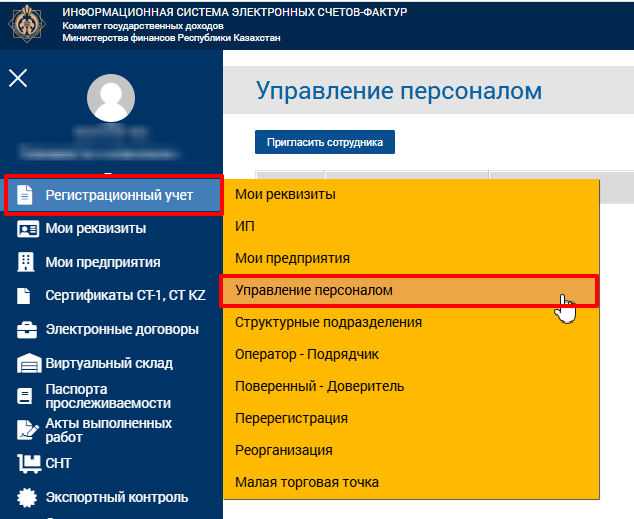Open Виртуальный склад section
Viewport: 634px width, 519px height.
click(x=111, y=363)
